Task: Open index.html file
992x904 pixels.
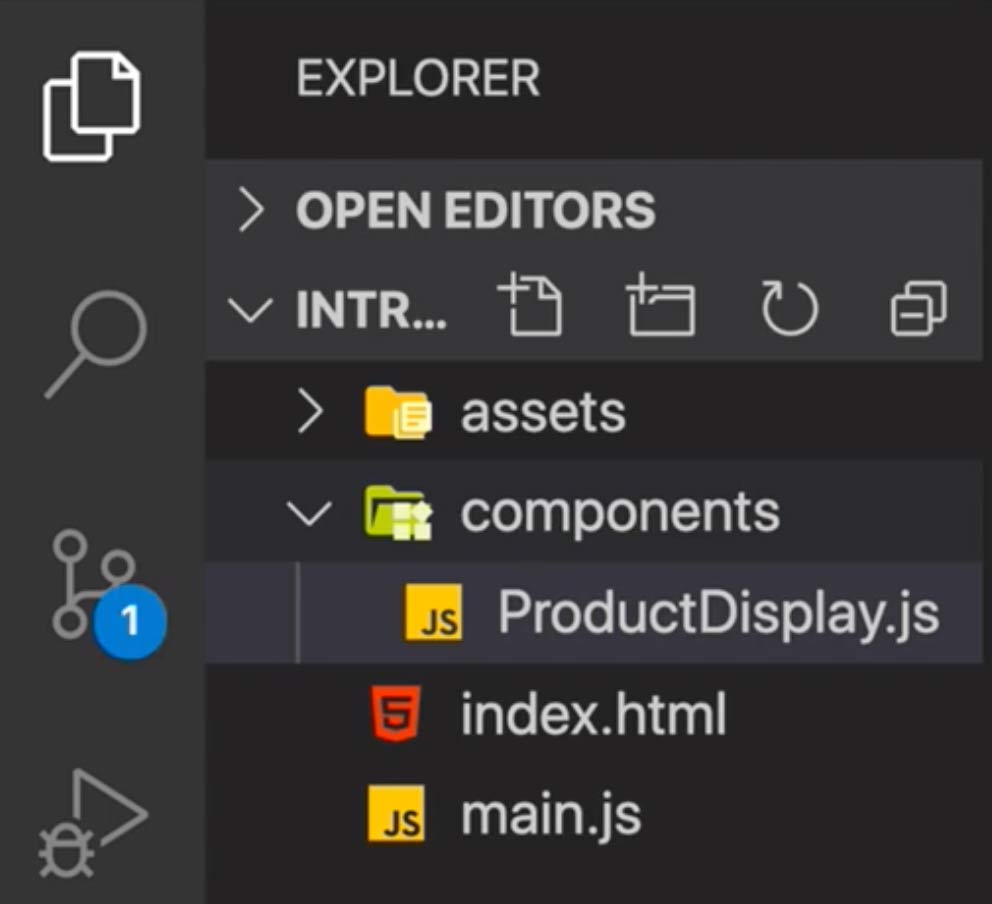Action: pyautogui.click(x=593, y=714)
